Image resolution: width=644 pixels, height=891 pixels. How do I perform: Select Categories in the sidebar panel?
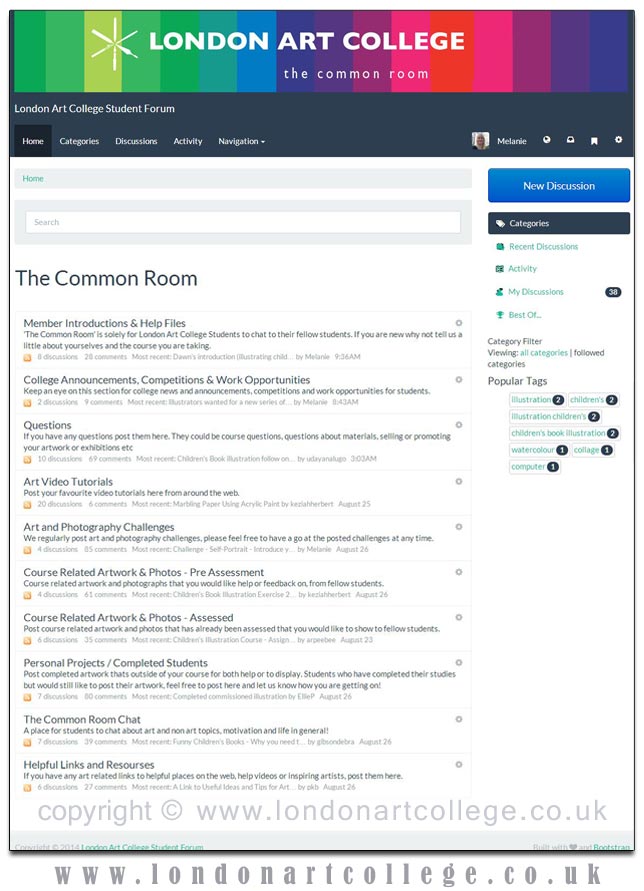559,223
